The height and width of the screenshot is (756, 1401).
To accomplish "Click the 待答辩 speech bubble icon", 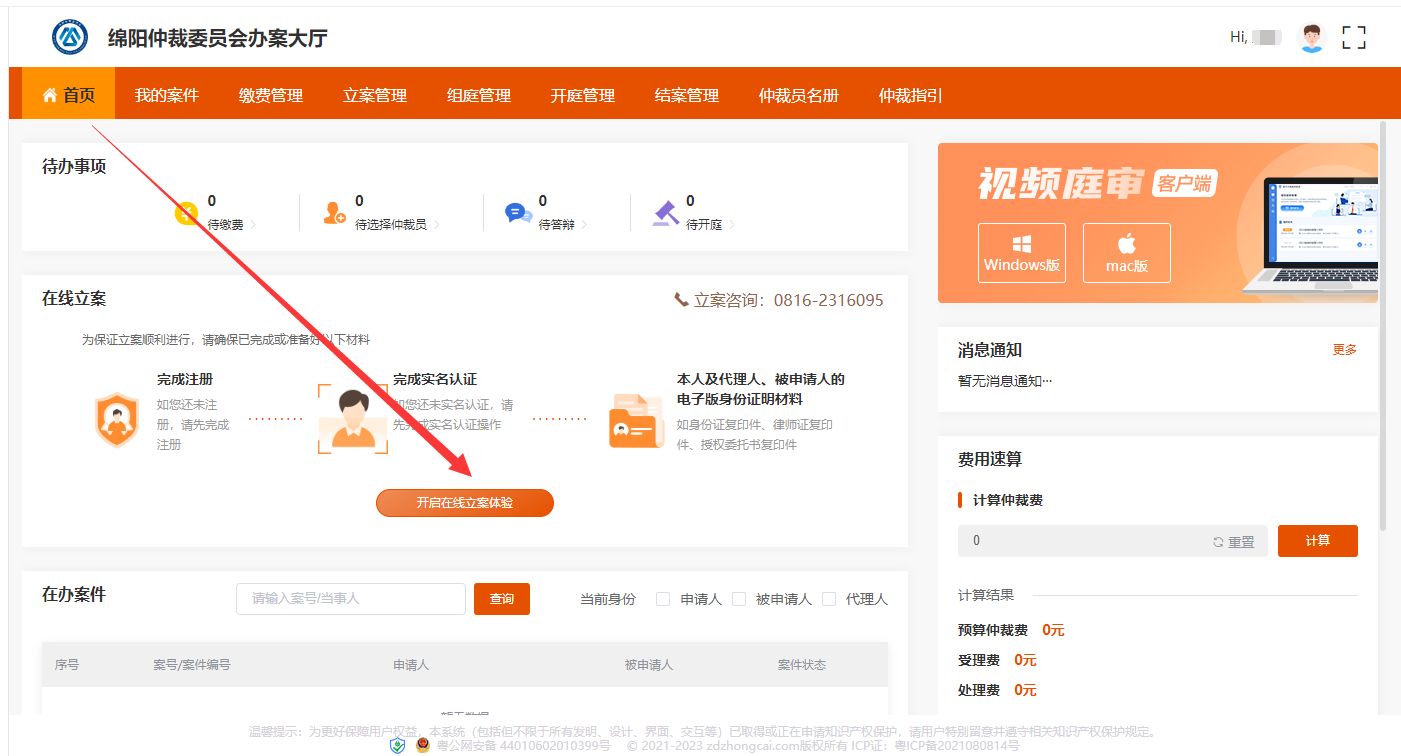I will point(517,211).
